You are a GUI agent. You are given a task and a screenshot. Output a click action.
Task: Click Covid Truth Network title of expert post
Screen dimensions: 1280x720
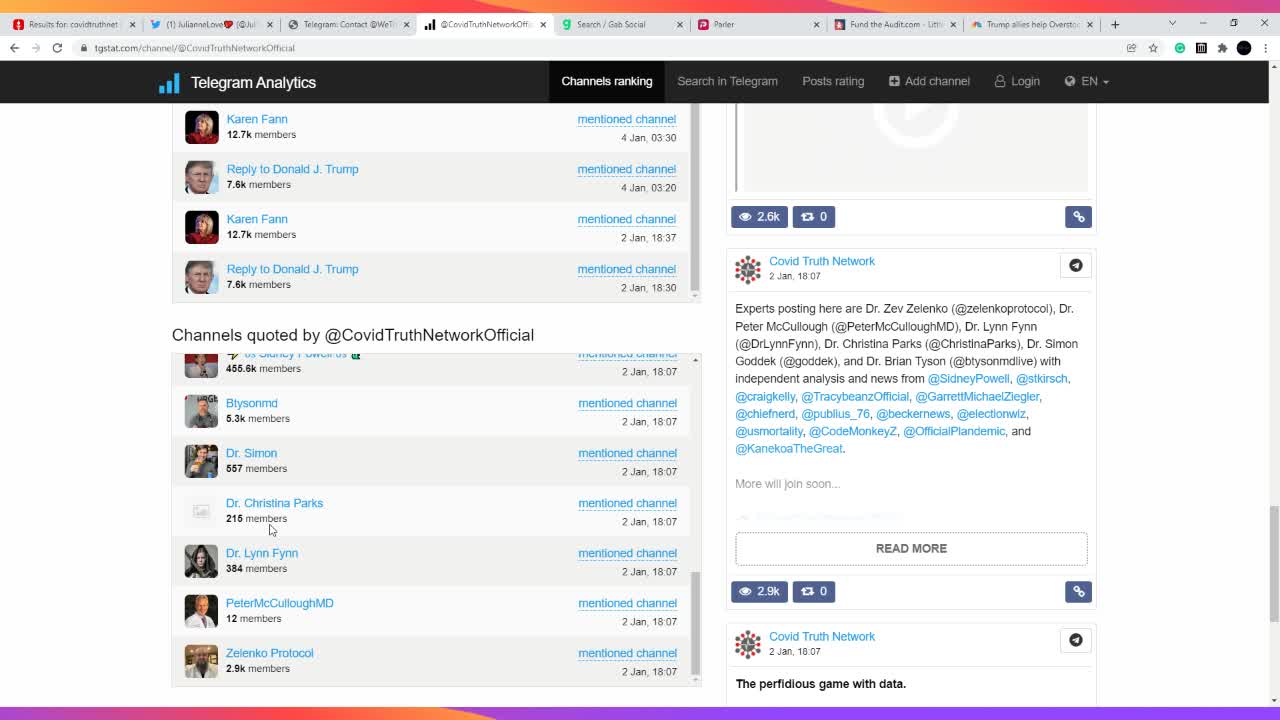(x=822, y=261)
